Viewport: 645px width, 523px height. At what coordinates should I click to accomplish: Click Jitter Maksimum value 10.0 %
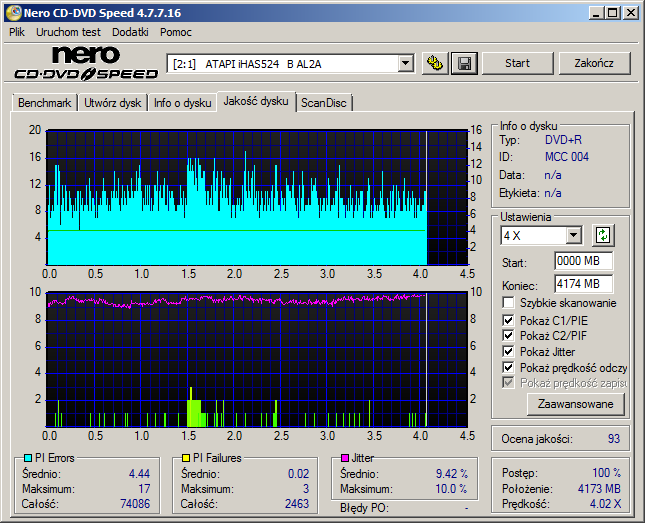point(451,489)
